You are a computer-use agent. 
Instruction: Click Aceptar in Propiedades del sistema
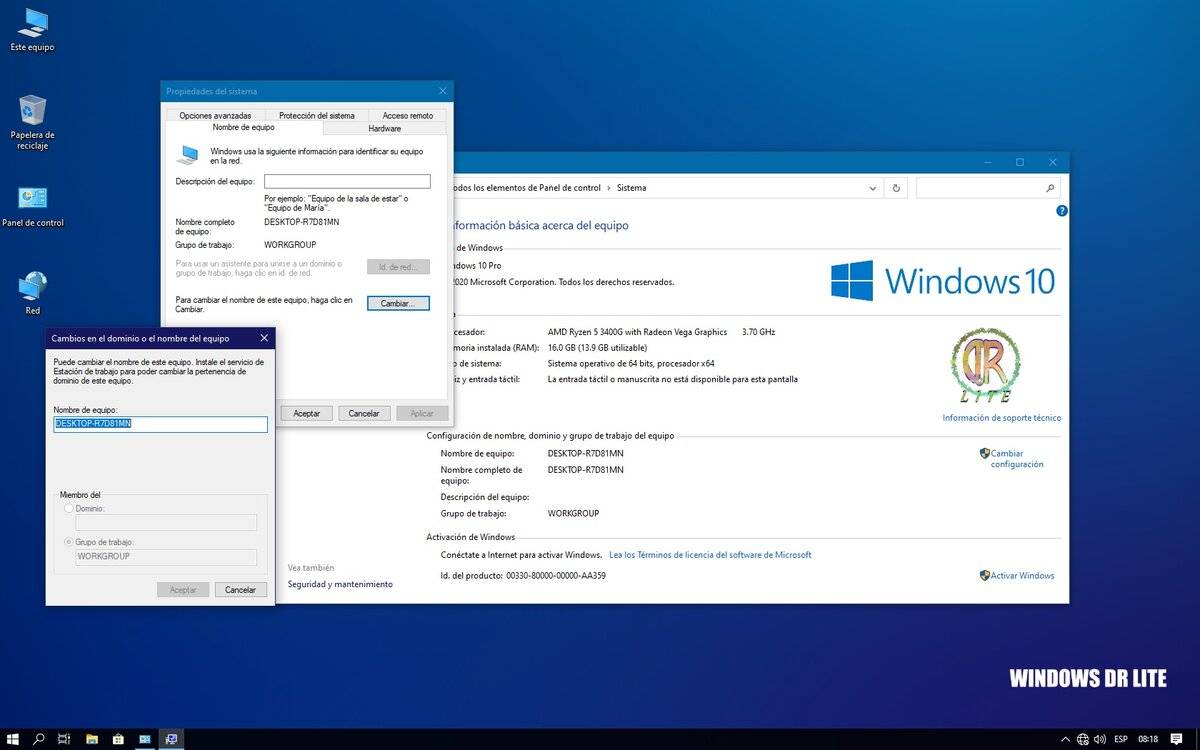(306, 413)
